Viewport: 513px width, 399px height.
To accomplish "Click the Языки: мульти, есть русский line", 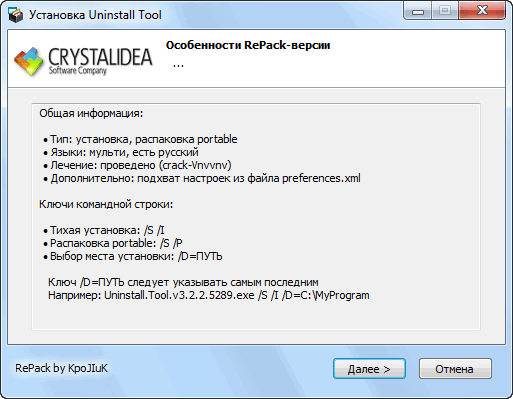I will [x=121, y=152].
